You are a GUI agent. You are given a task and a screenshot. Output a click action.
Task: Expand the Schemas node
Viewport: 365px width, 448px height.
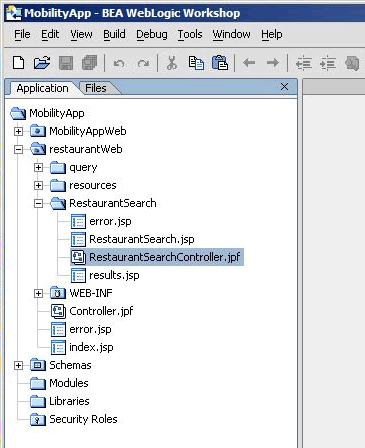point(18,365)
